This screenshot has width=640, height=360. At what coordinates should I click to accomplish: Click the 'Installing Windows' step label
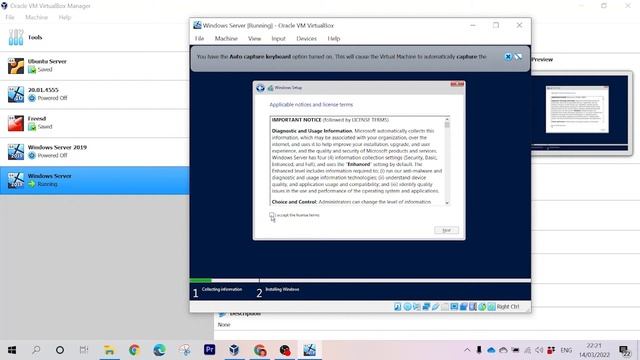point(282,289)
